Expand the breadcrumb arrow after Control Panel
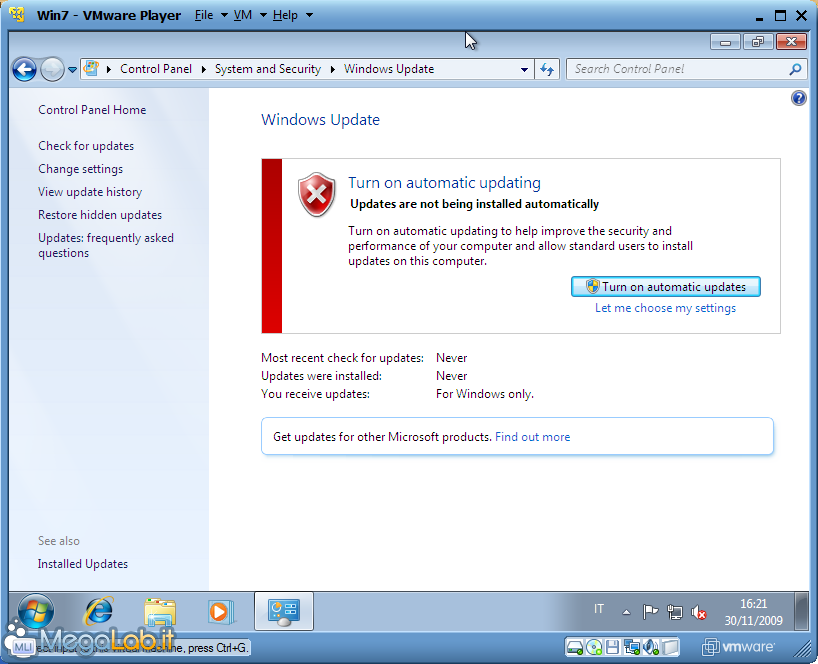 (203, 69)
